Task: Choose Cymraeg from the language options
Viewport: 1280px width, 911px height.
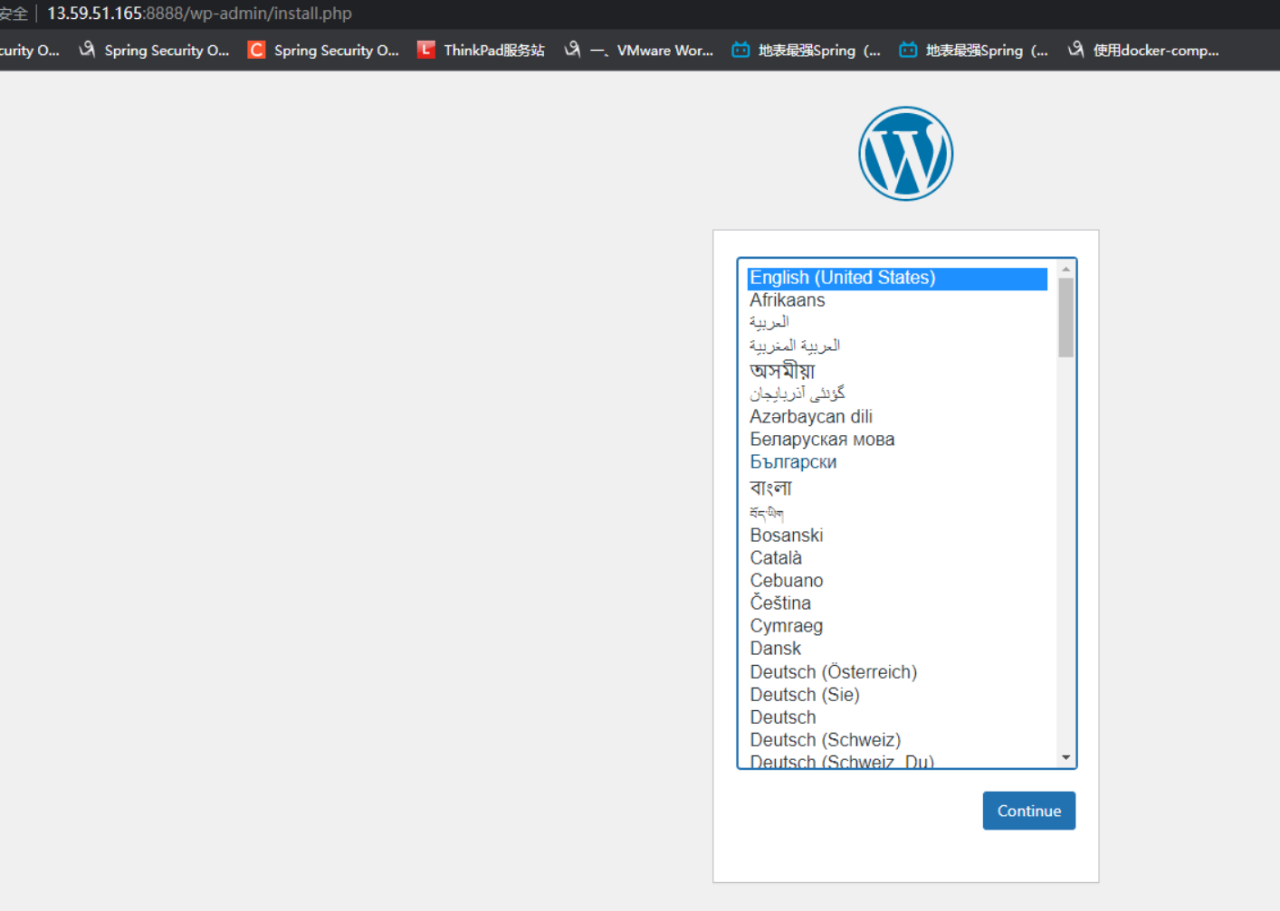Action: pyautogui.click(x=786, y=625)
